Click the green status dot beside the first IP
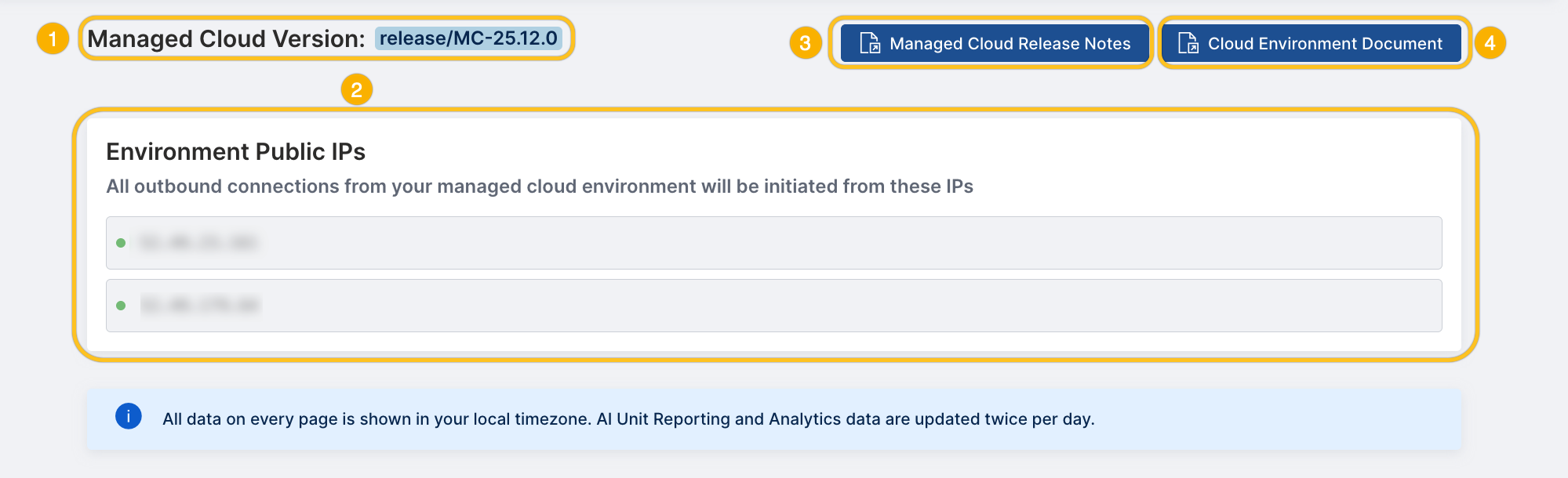Image resolution: width=1568 pixels, height=478 pixels. [x=121, y=242]
